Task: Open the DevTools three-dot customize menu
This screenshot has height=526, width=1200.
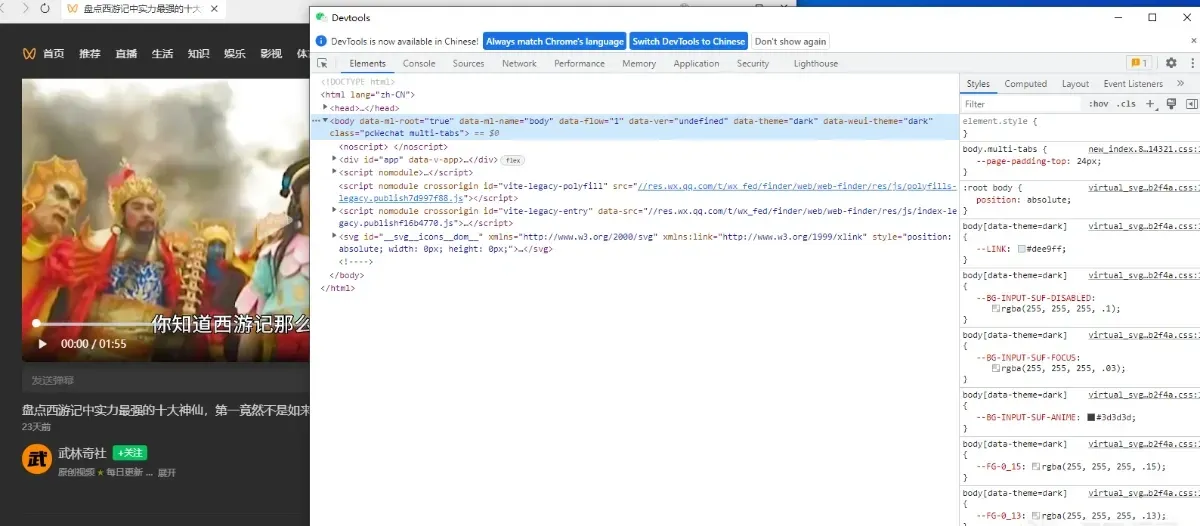Action: (1192, 63)
